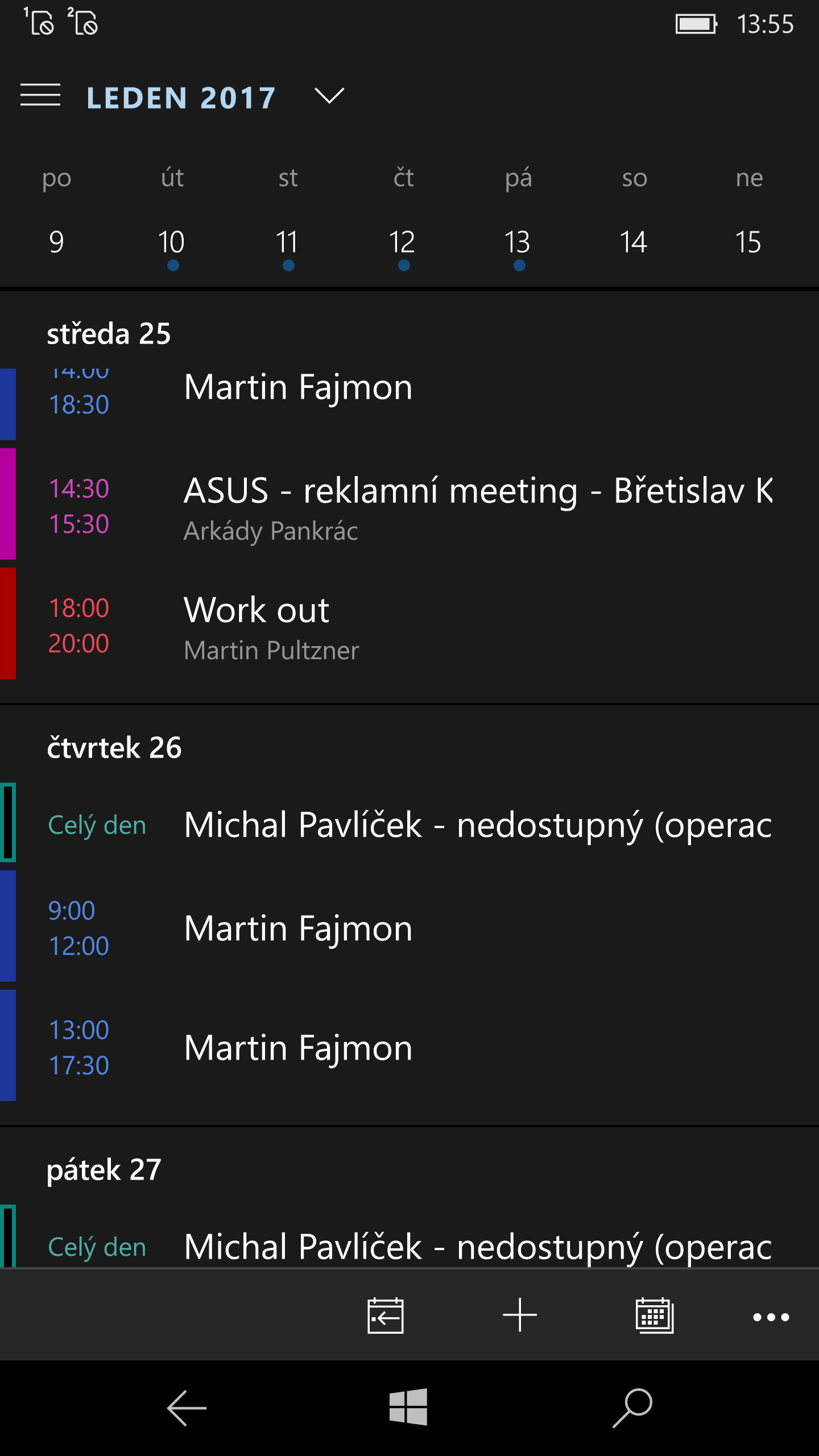
Task: Open the three-dot more options menu
Action: click(x=771, y=1317)
